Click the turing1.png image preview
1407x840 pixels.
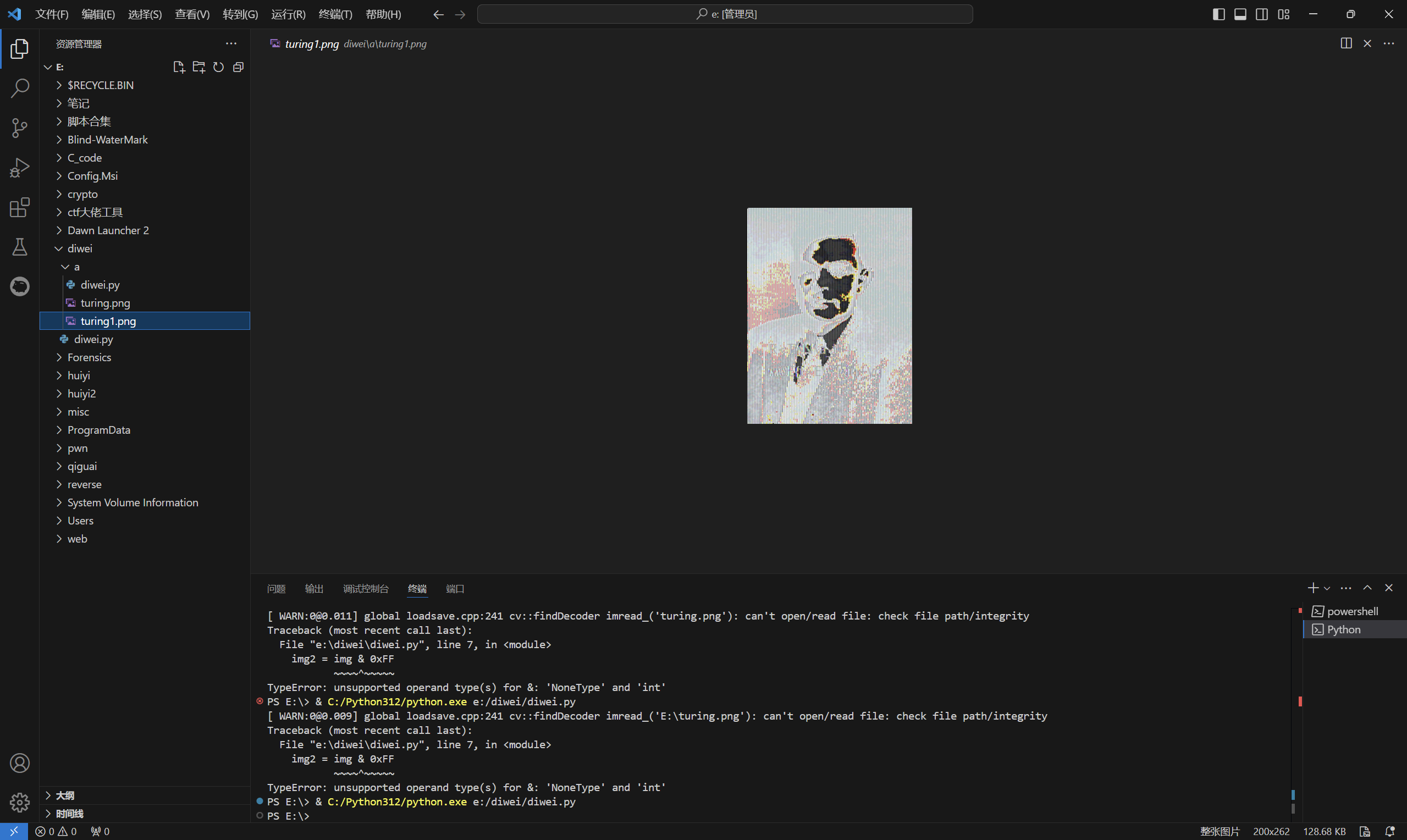[829, 316]
